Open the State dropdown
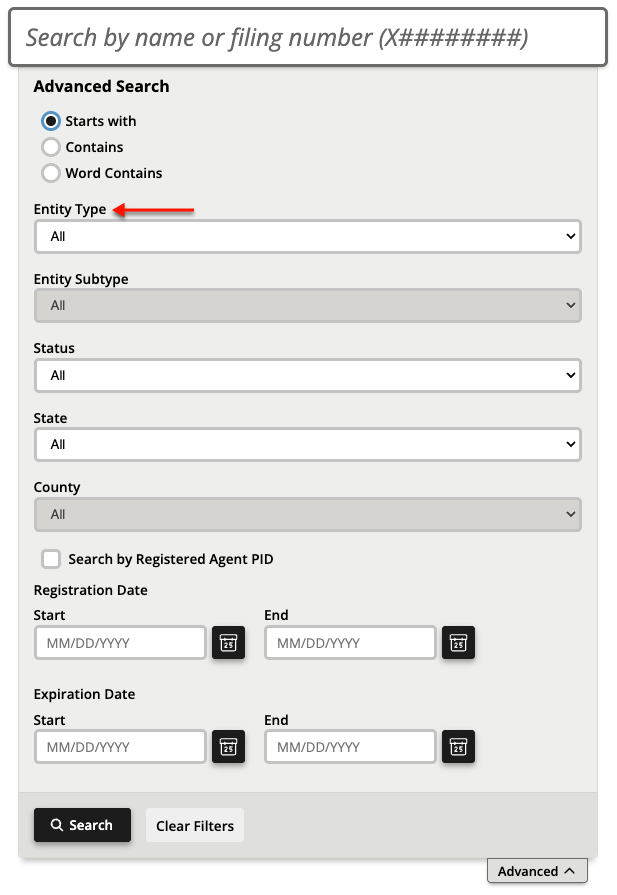The height and width of the screenshot is (895, 617). tap(308, 444)
